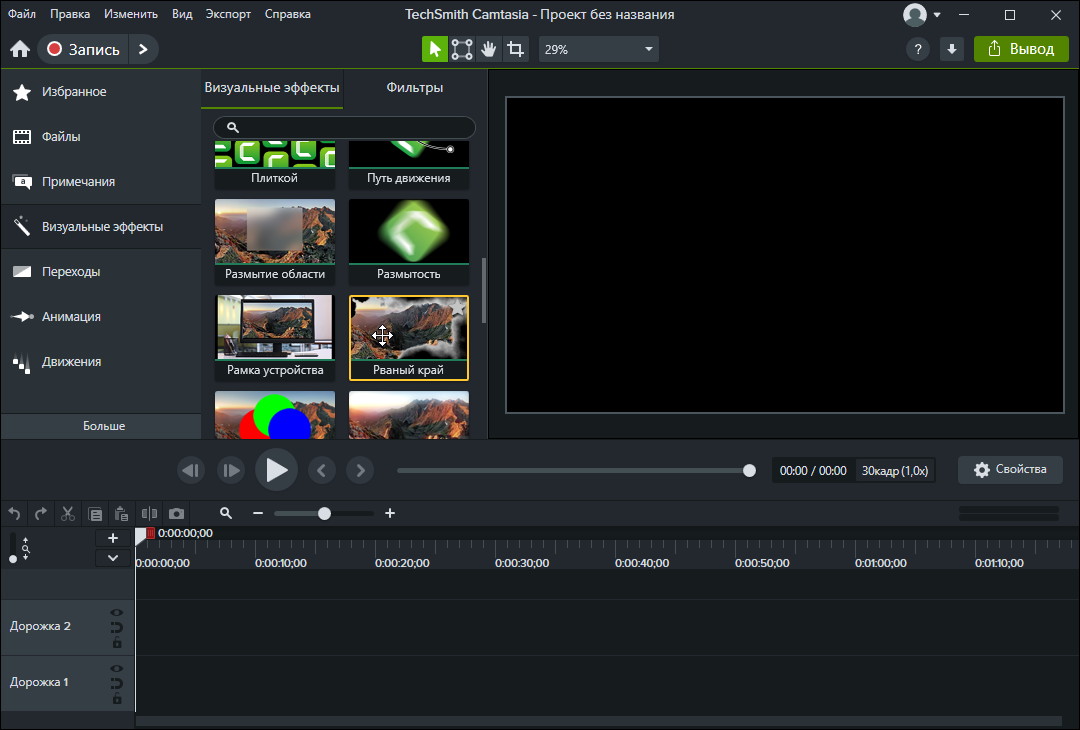Lock Дорожка 2
The width and height of the screenshot is (1080, 730).
pos(116,643)
